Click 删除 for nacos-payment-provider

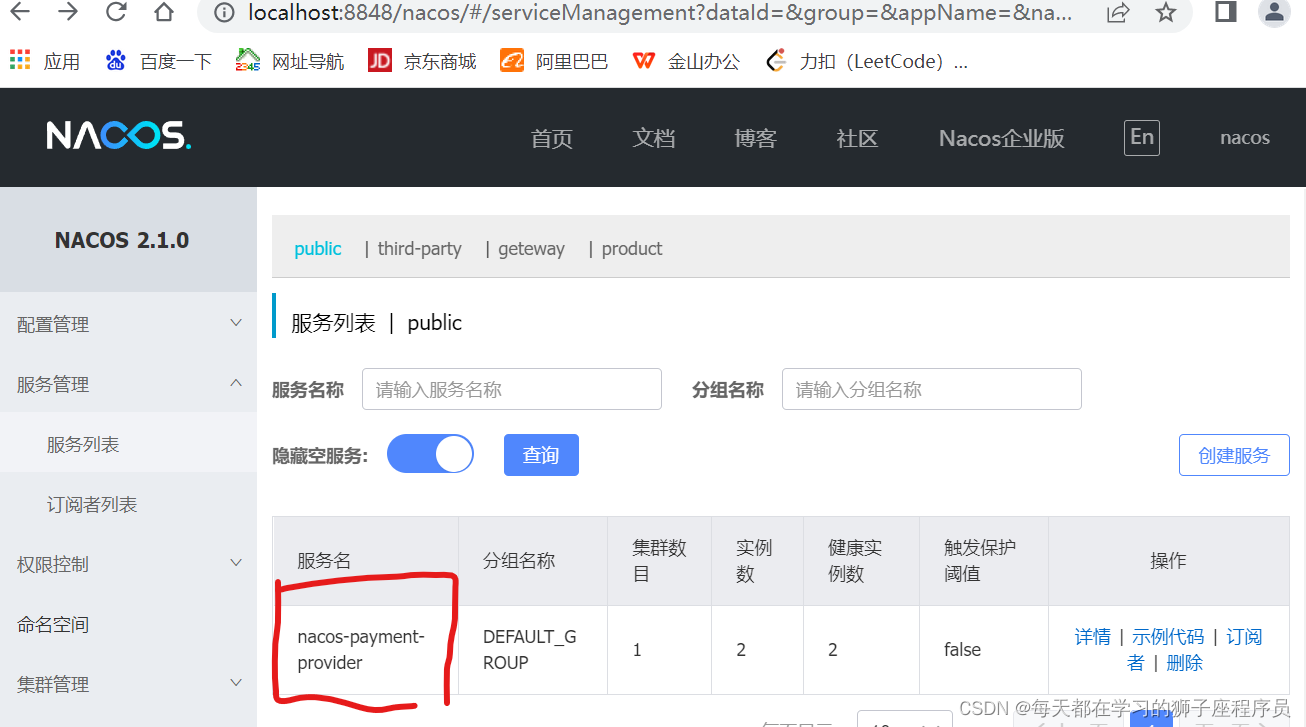click(1184, 663)
